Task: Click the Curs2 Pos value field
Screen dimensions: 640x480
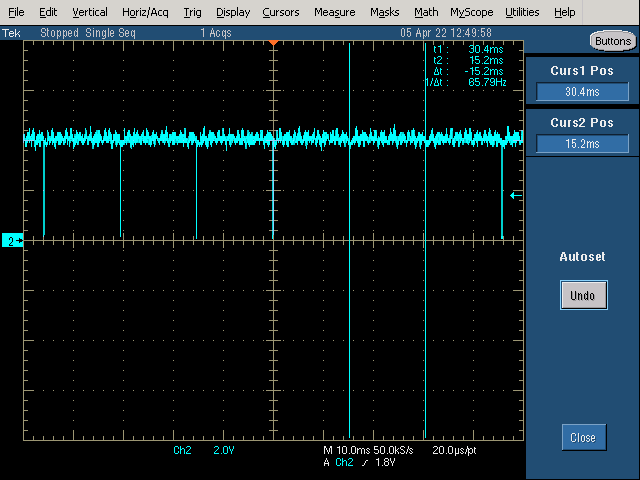Action: [582, 144]
